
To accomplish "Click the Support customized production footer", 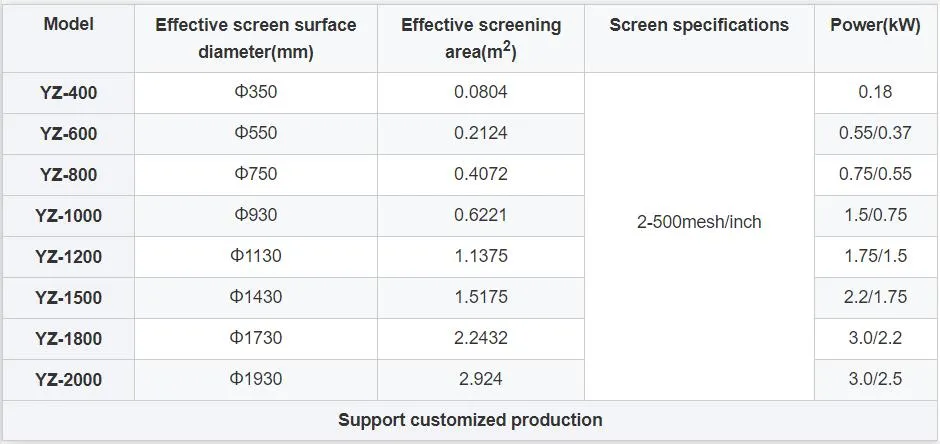I will (470, 420).
